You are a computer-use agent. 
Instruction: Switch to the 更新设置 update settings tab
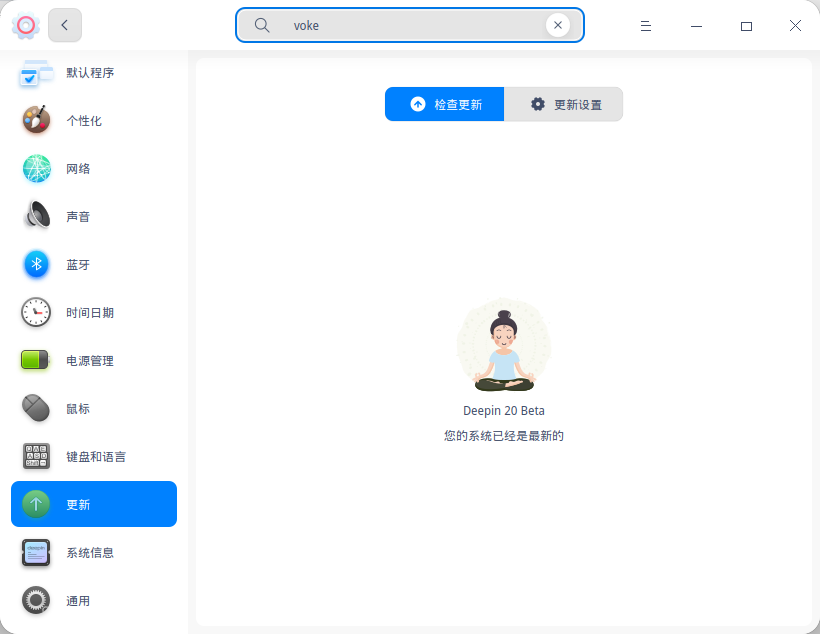coord(563,104)
